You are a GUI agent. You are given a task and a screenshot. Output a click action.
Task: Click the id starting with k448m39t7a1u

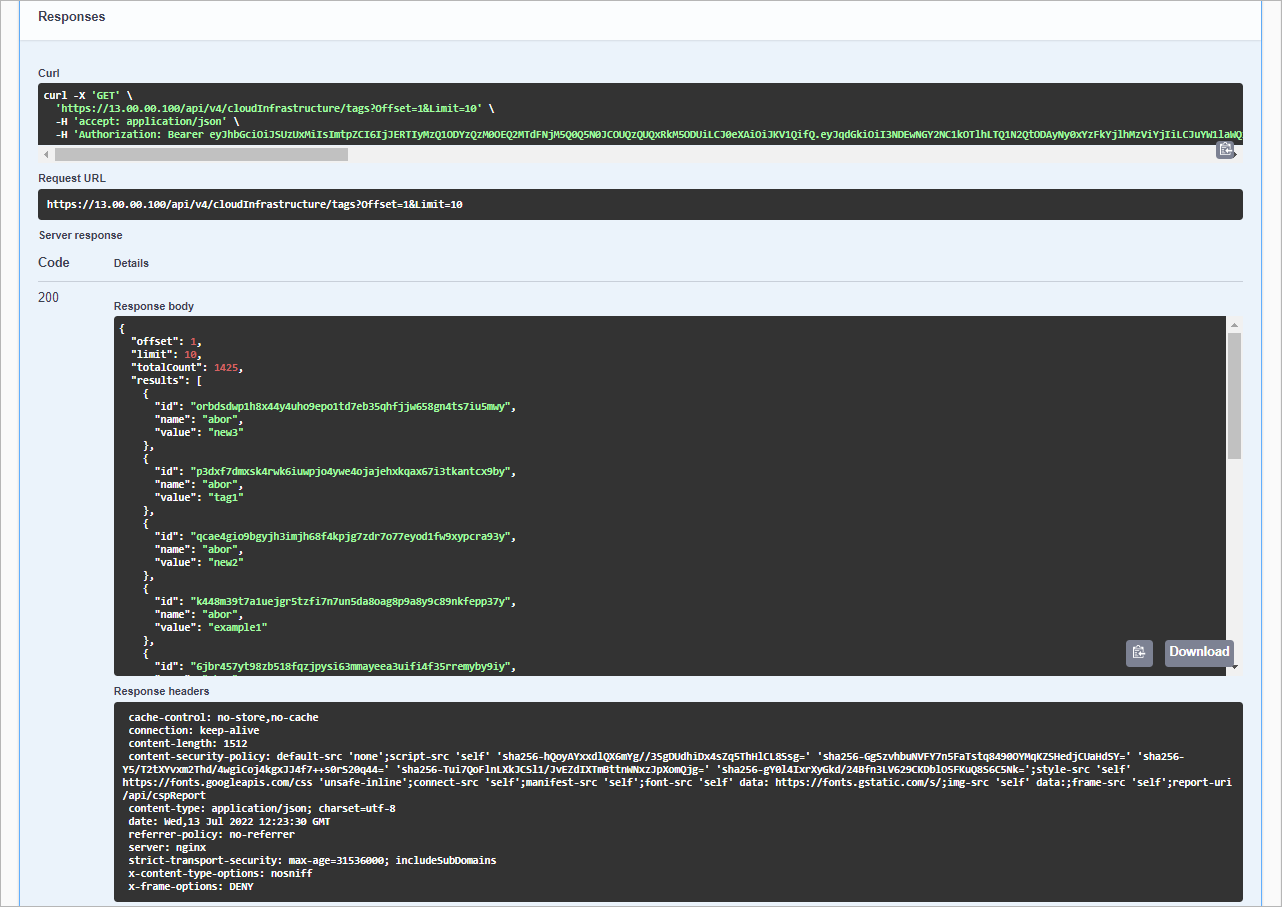tap(352, 601)
